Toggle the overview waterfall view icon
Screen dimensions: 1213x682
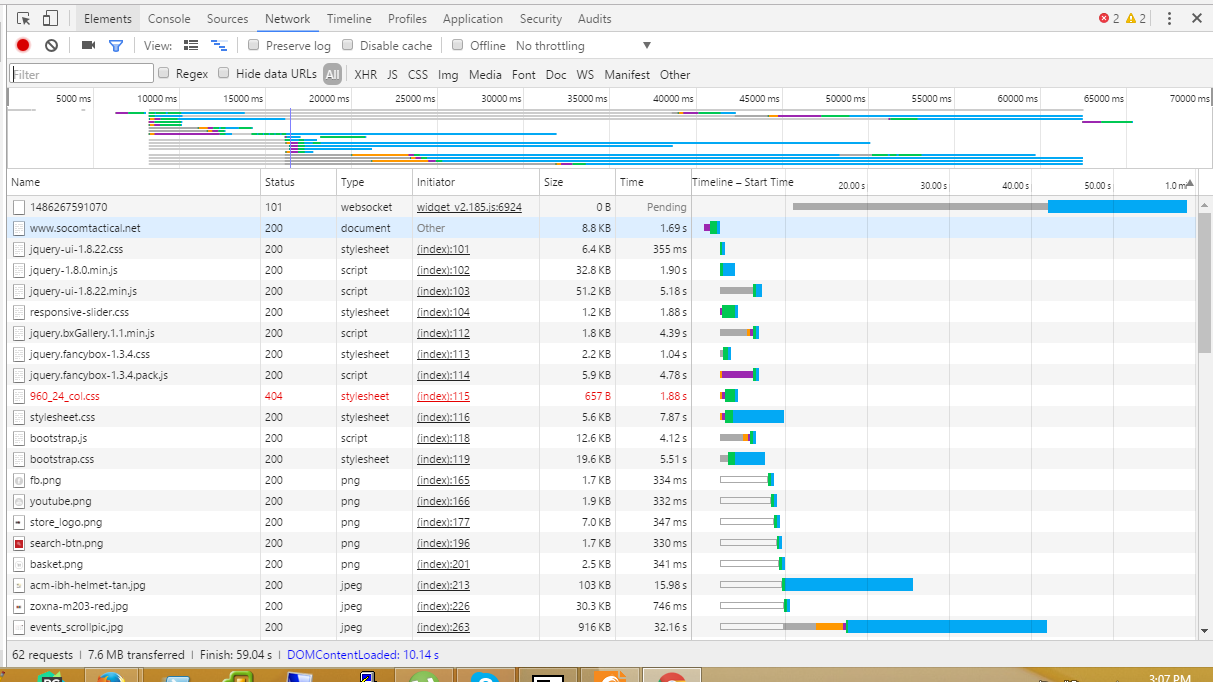[219, 45]
